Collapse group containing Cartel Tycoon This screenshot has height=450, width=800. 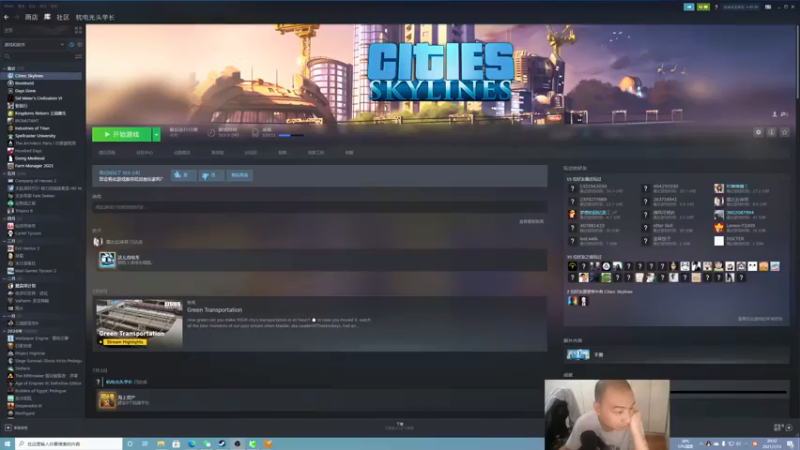point(4,218)
